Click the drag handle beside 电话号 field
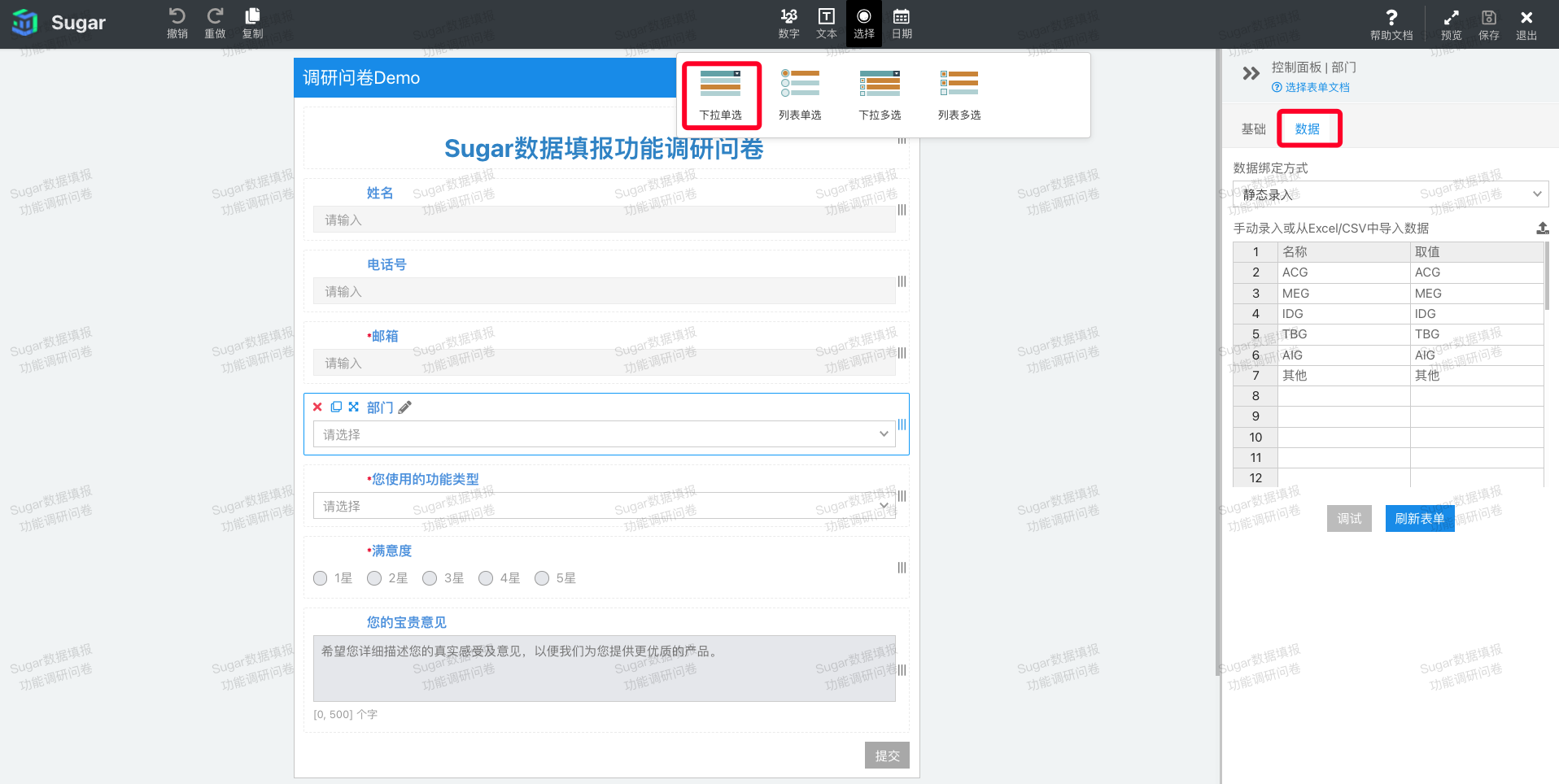Screen dimensions: 1559x784 902,281
